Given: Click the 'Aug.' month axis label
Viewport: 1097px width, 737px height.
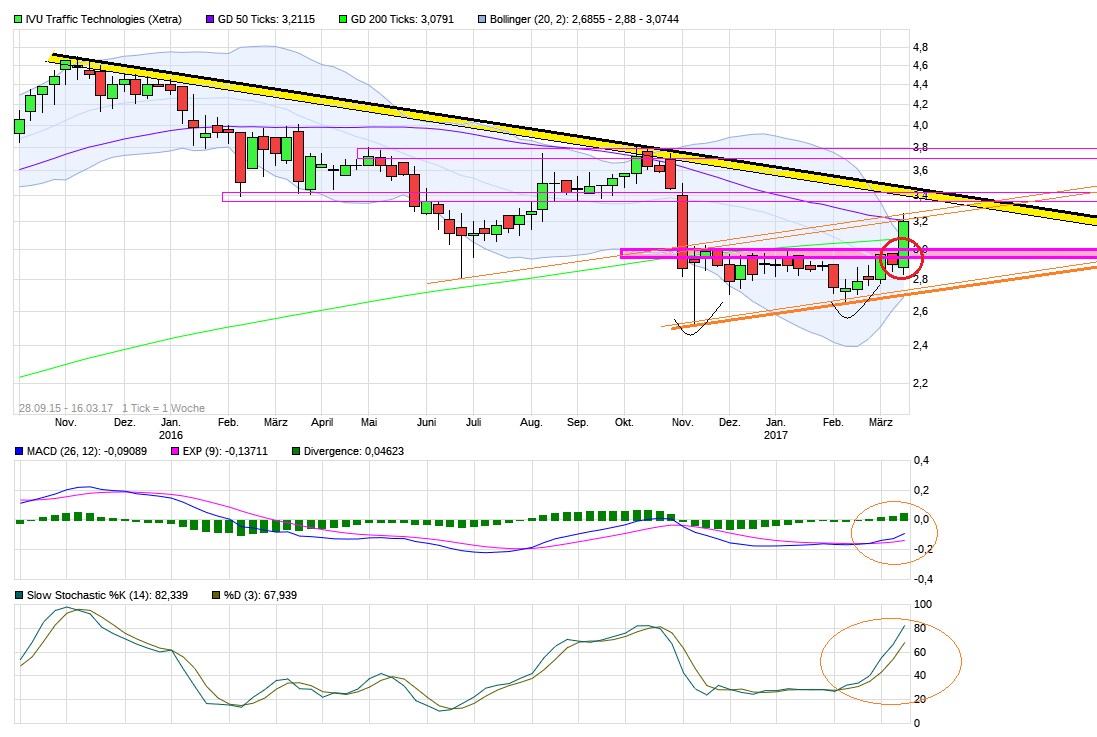Looking at the screenshot, I should pos(531,423).
